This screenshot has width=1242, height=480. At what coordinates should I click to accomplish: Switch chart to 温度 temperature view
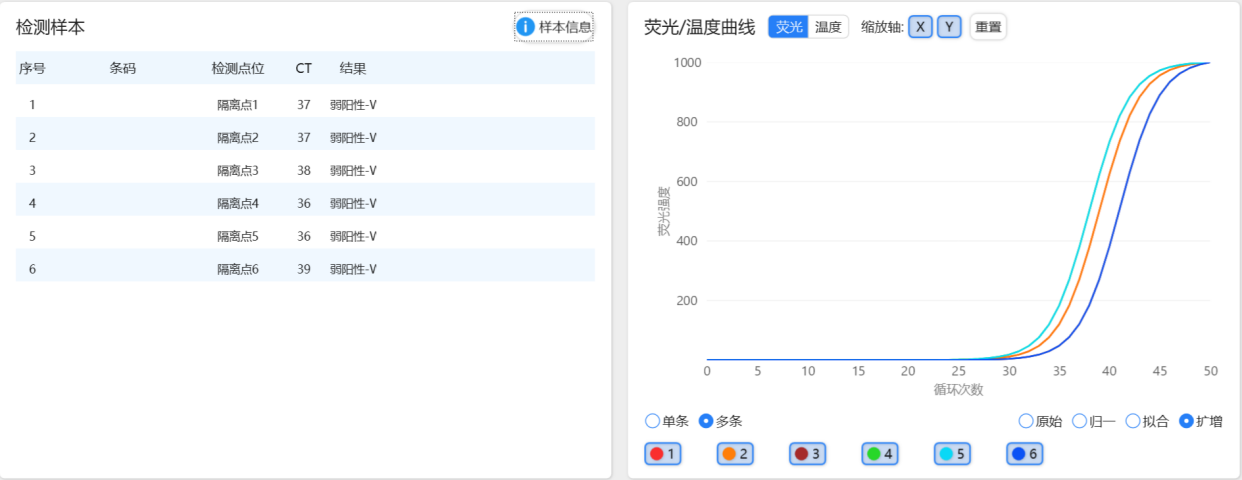click(x=828, y=27)
